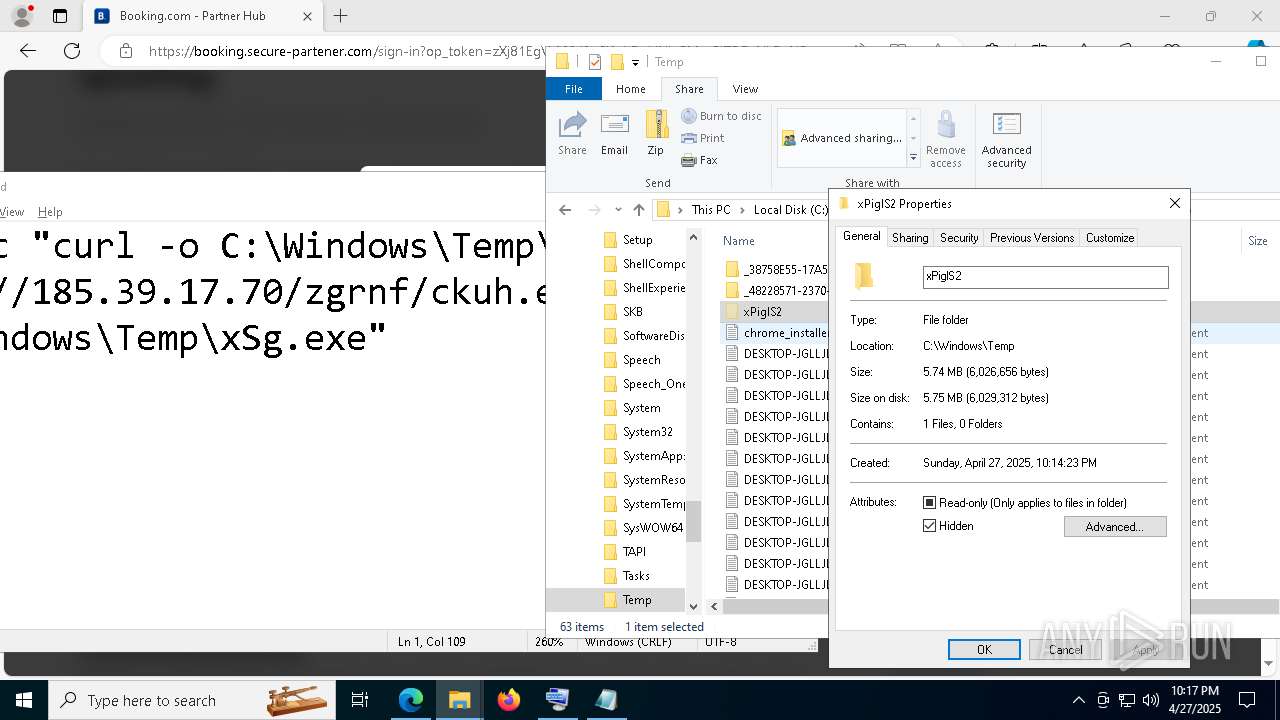The image size is (1280, 720).
Task: Click the Size column header
Action: pos(1257,241)
